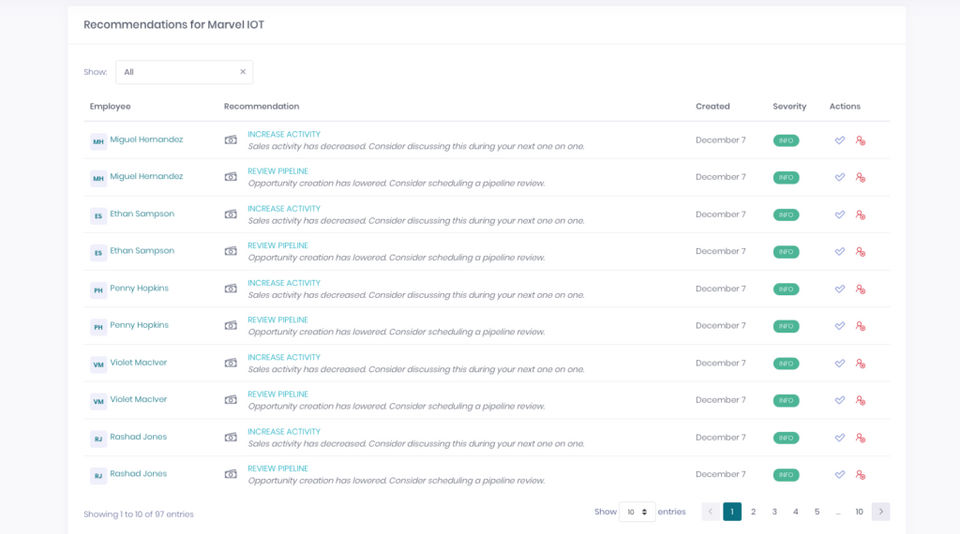Click checkmark for Penny Hopkins' Review Pipeline row
Image resolution: width=960 pixels, height=534 pixels.
coord(840,326)
